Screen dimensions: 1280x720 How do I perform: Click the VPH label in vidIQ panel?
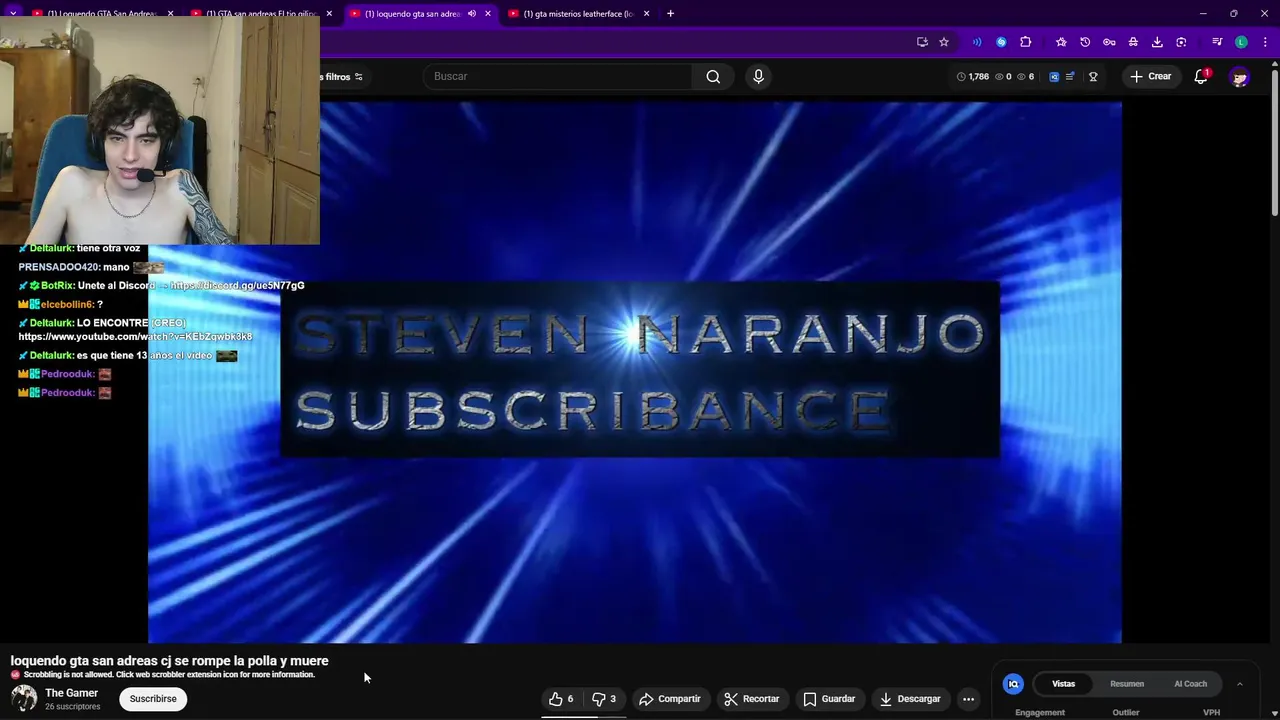(x=1211, y=713)
